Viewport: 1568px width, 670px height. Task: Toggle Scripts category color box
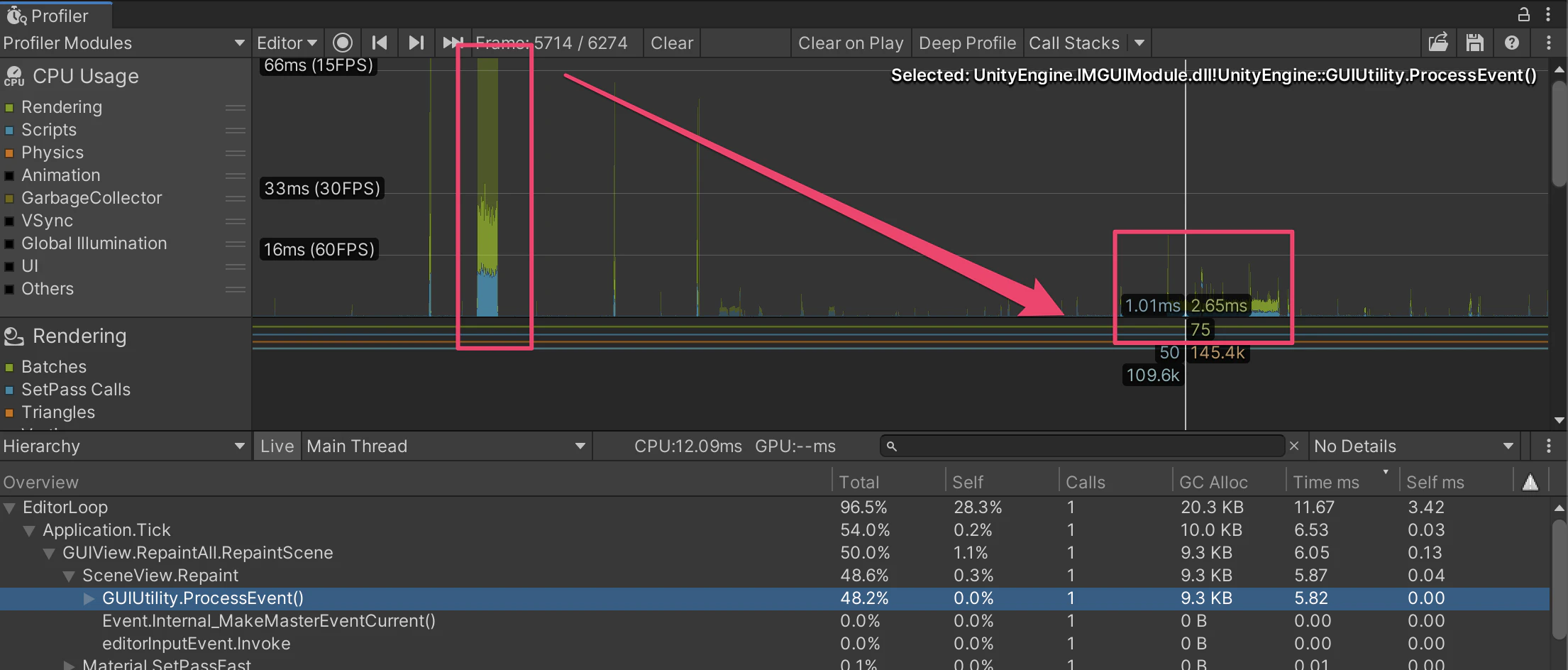[9, 131]
